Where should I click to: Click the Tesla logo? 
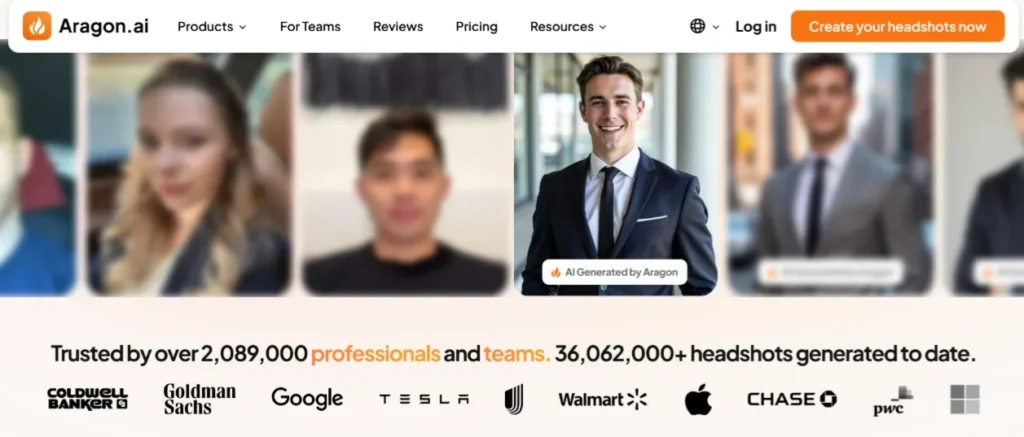[424, 399]
